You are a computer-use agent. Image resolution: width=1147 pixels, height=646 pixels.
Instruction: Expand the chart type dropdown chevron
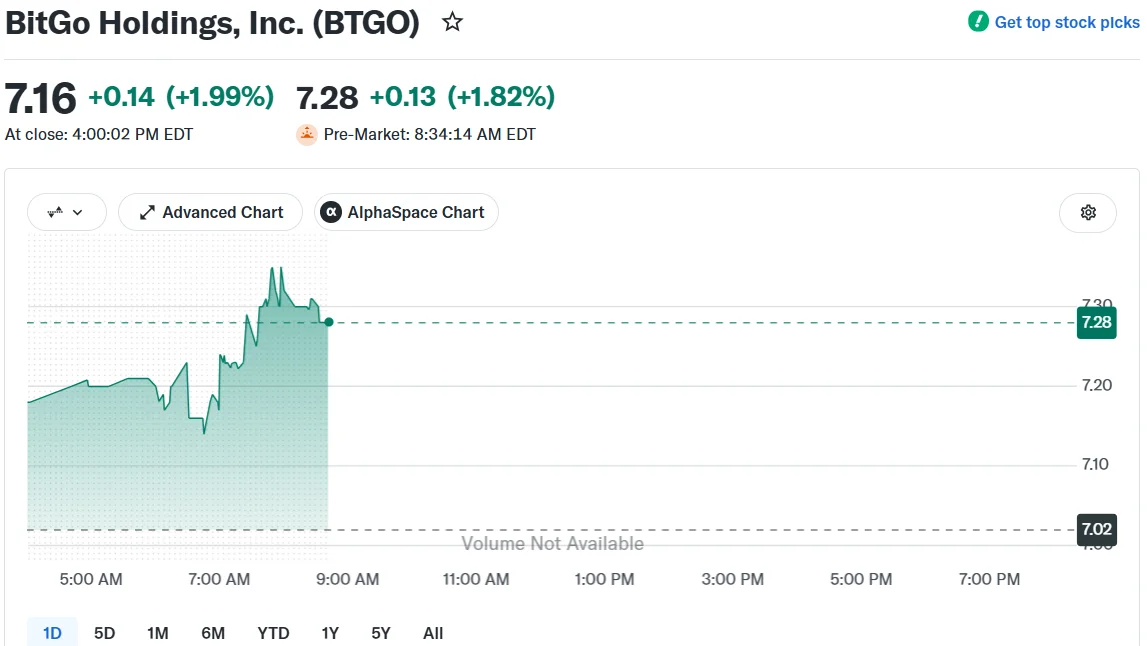click(x=78, y=212)
